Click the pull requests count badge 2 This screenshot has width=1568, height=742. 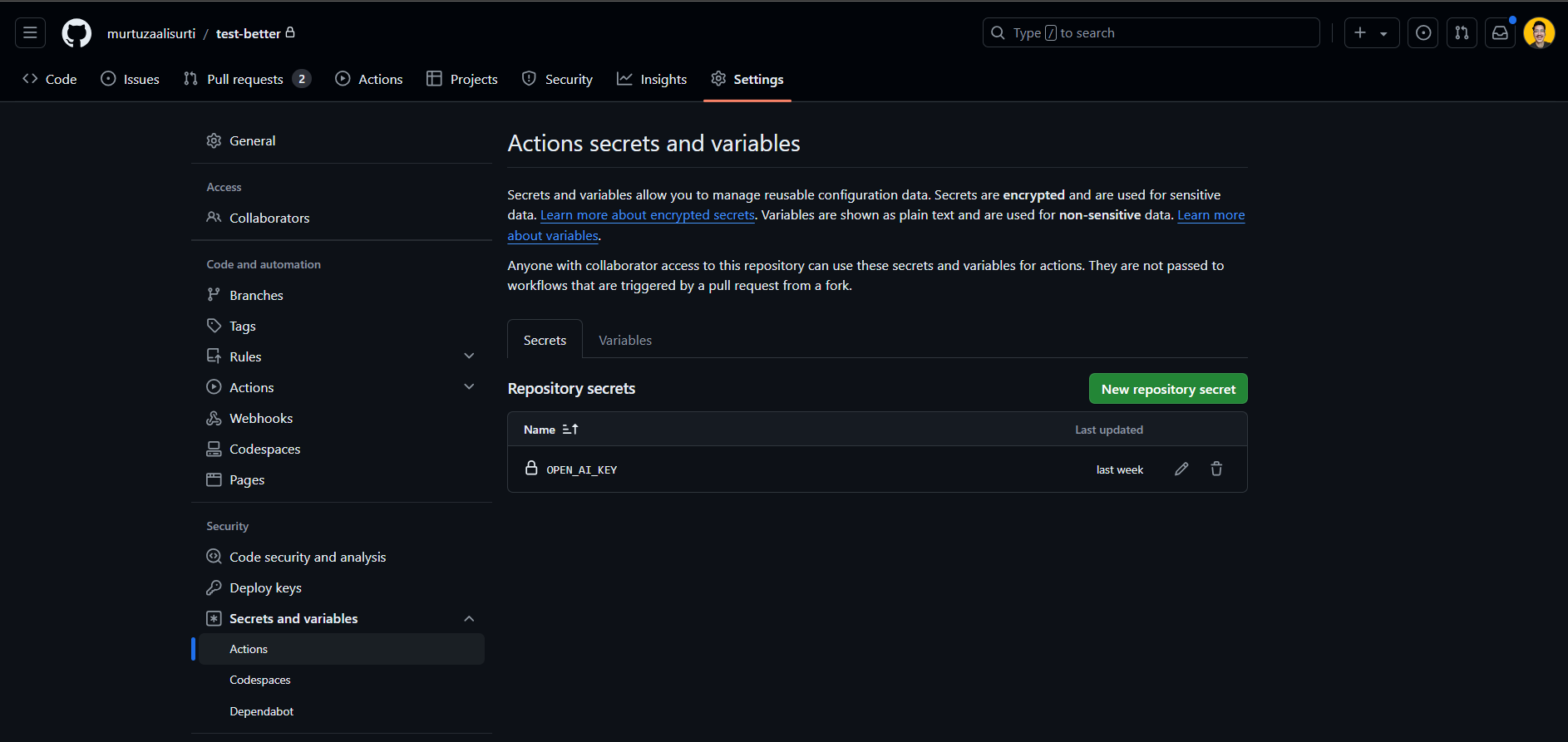pyautogui.click(x=302, y=79)
